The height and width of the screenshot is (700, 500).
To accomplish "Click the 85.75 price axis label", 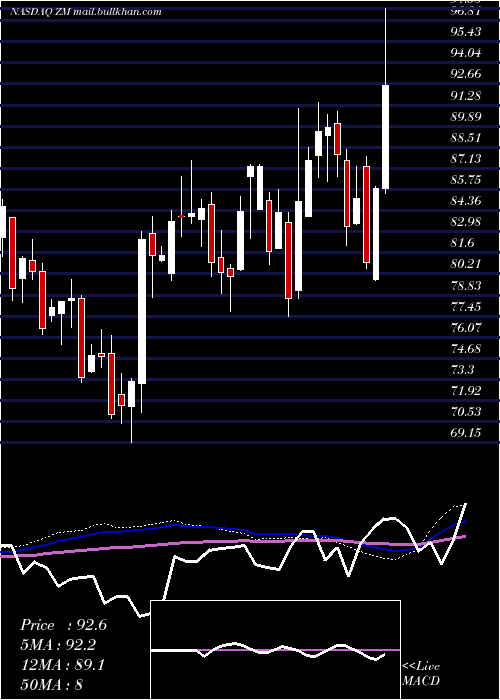I will [466, 179].
